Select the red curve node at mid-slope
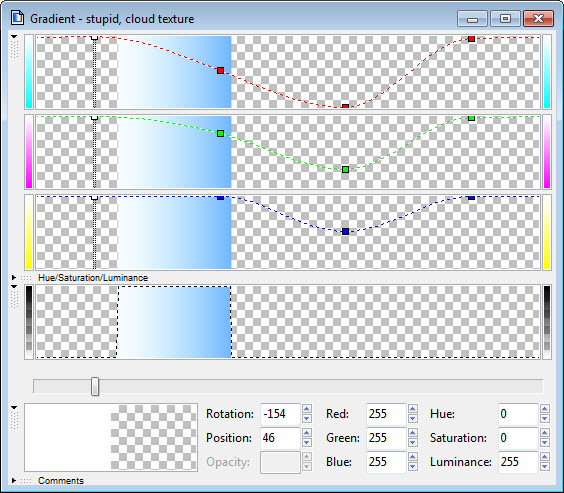The width and height of the screenshot is (564, 493). 220,70
